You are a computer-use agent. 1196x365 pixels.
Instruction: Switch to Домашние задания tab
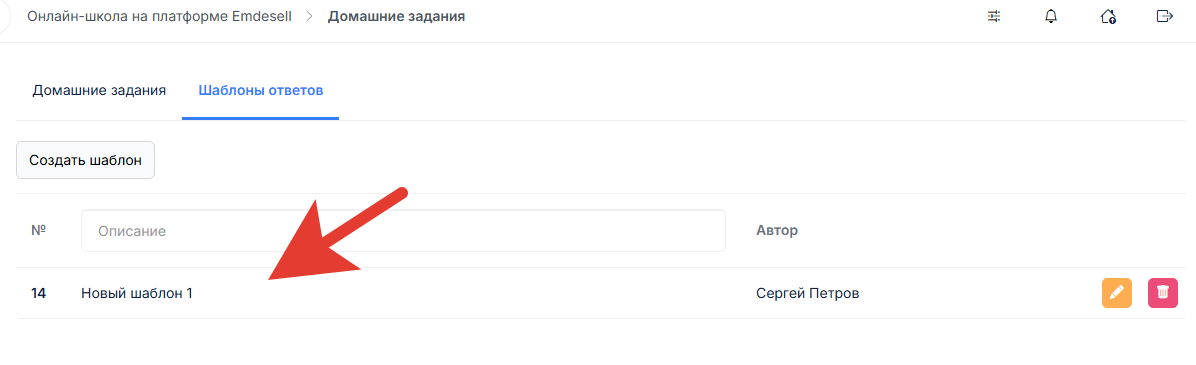(x=99, y=91)
